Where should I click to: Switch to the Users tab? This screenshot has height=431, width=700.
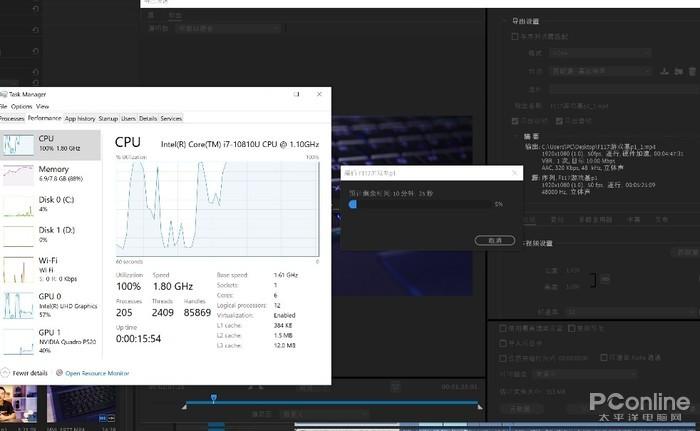[128, 118]
